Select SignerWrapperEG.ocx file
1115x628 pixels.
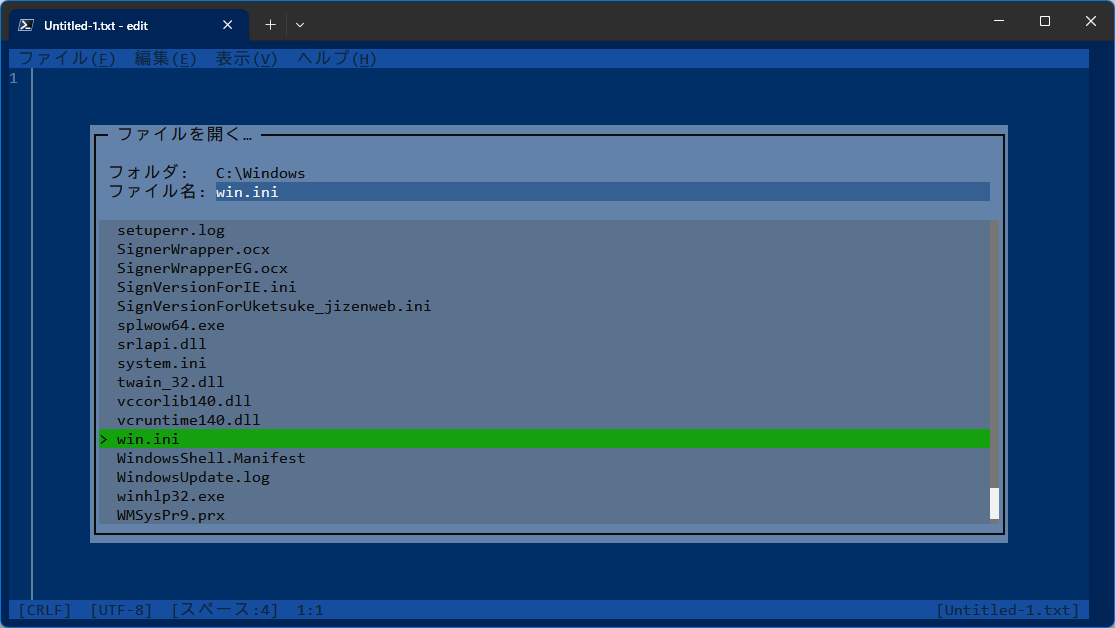pyautogui.click(x=545, y=268)
